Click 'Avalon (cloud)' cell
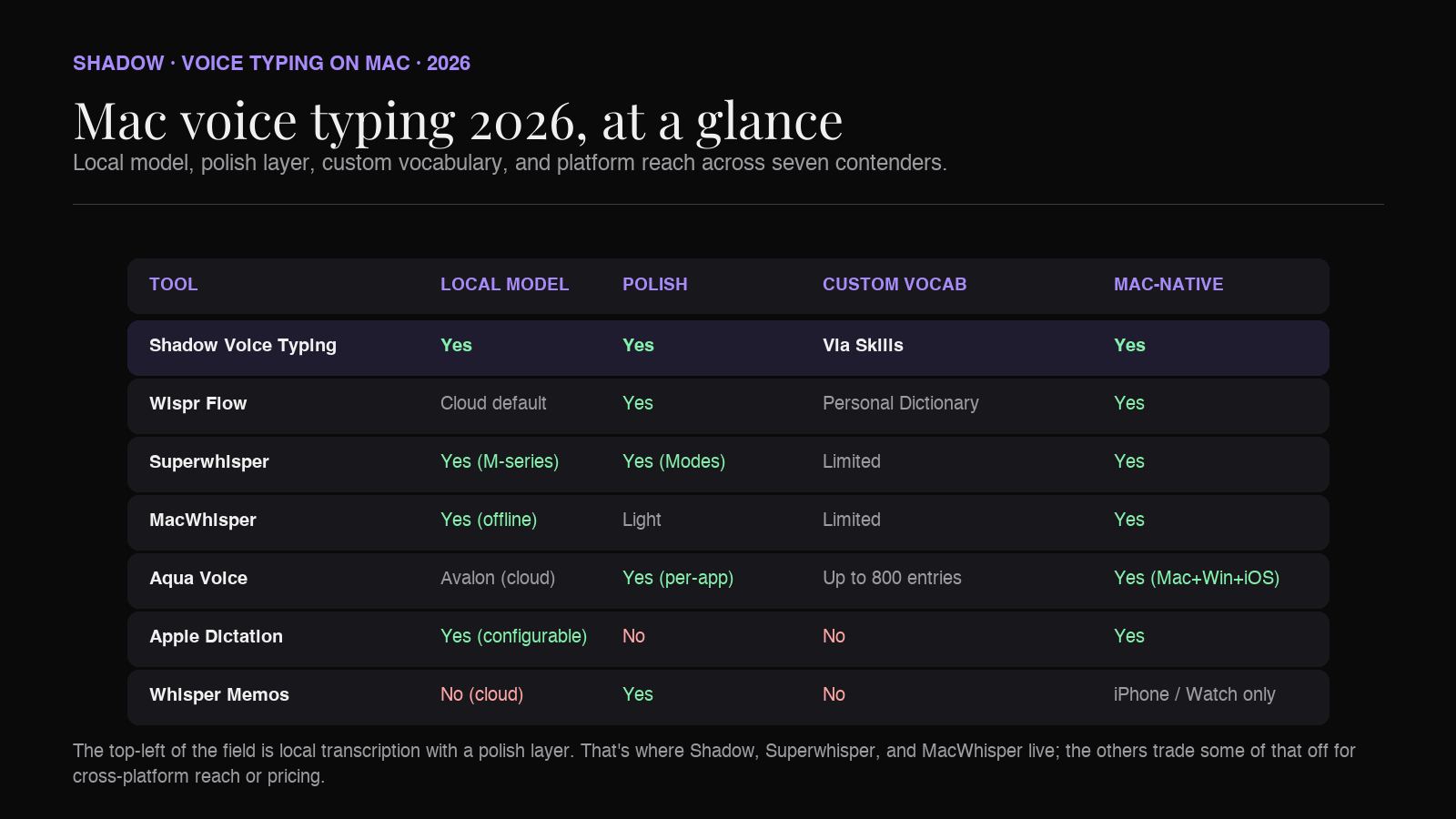This screenshot has width=1456, height=819. click(x=498, y=579)
